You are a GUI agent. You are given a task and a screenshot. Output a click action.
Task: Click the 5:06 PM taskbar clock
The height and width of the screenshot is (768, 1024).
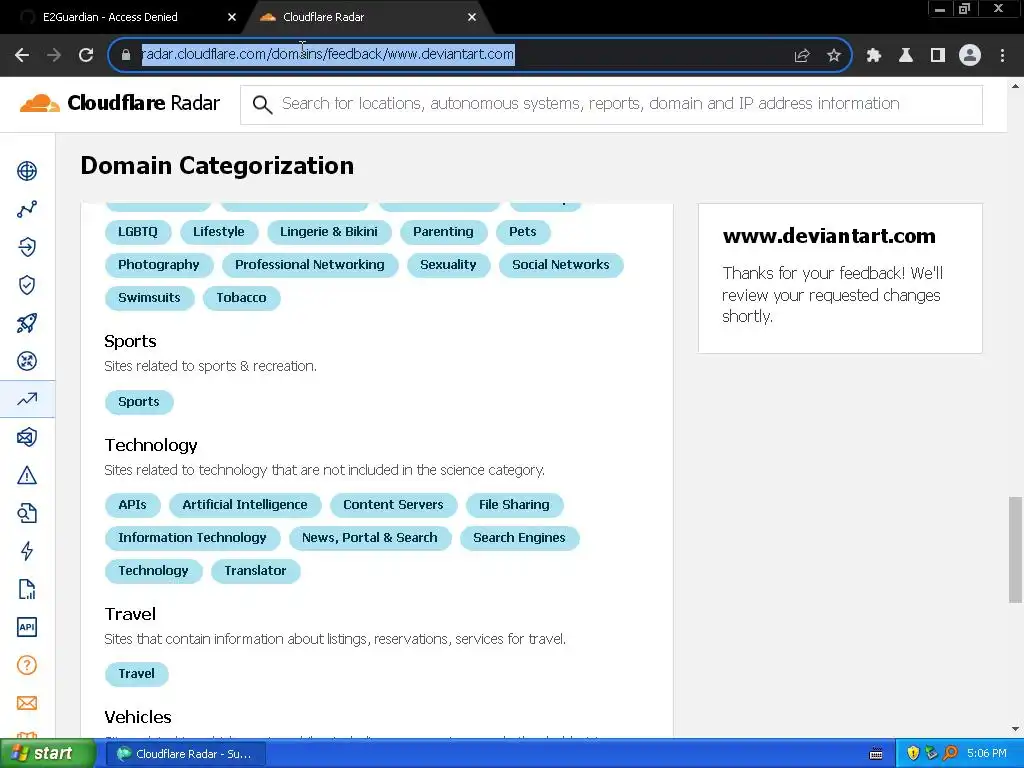(x=987, y=754)
